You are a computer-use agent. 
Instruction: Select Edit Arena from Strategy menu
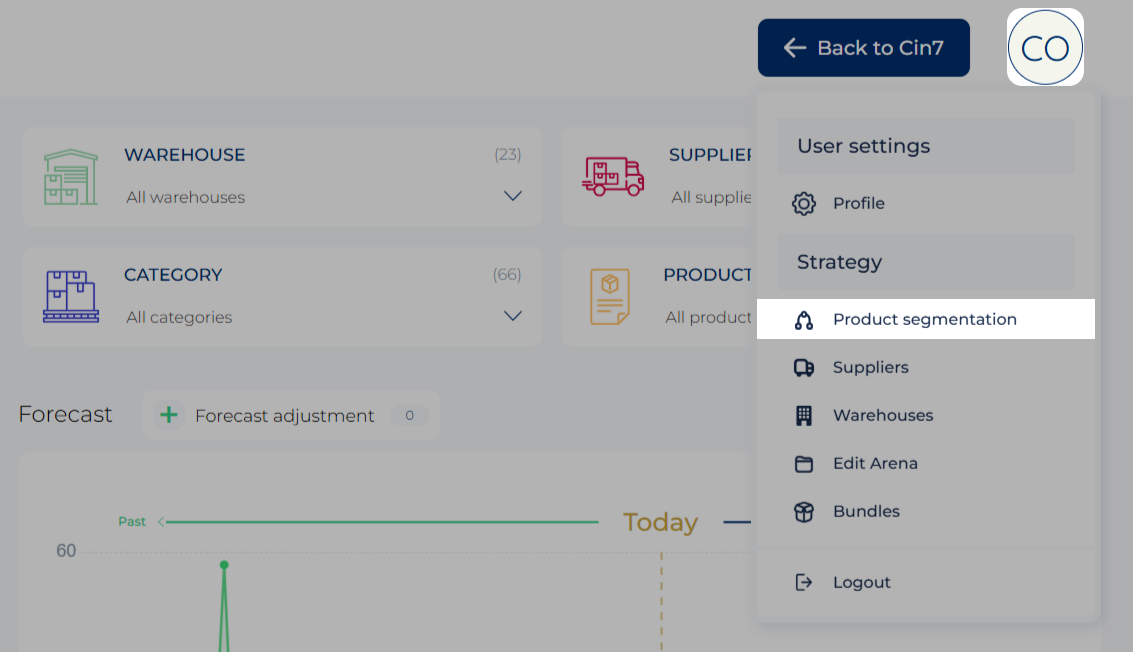tap(875, 464)
